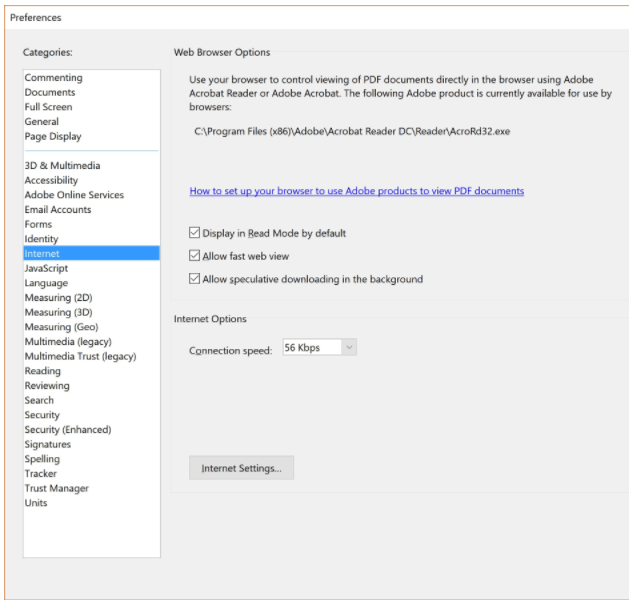Viewport: 629px width, 607px height.
Task: Go to 3D & Multimedia preferences
Action: (62, 166)
